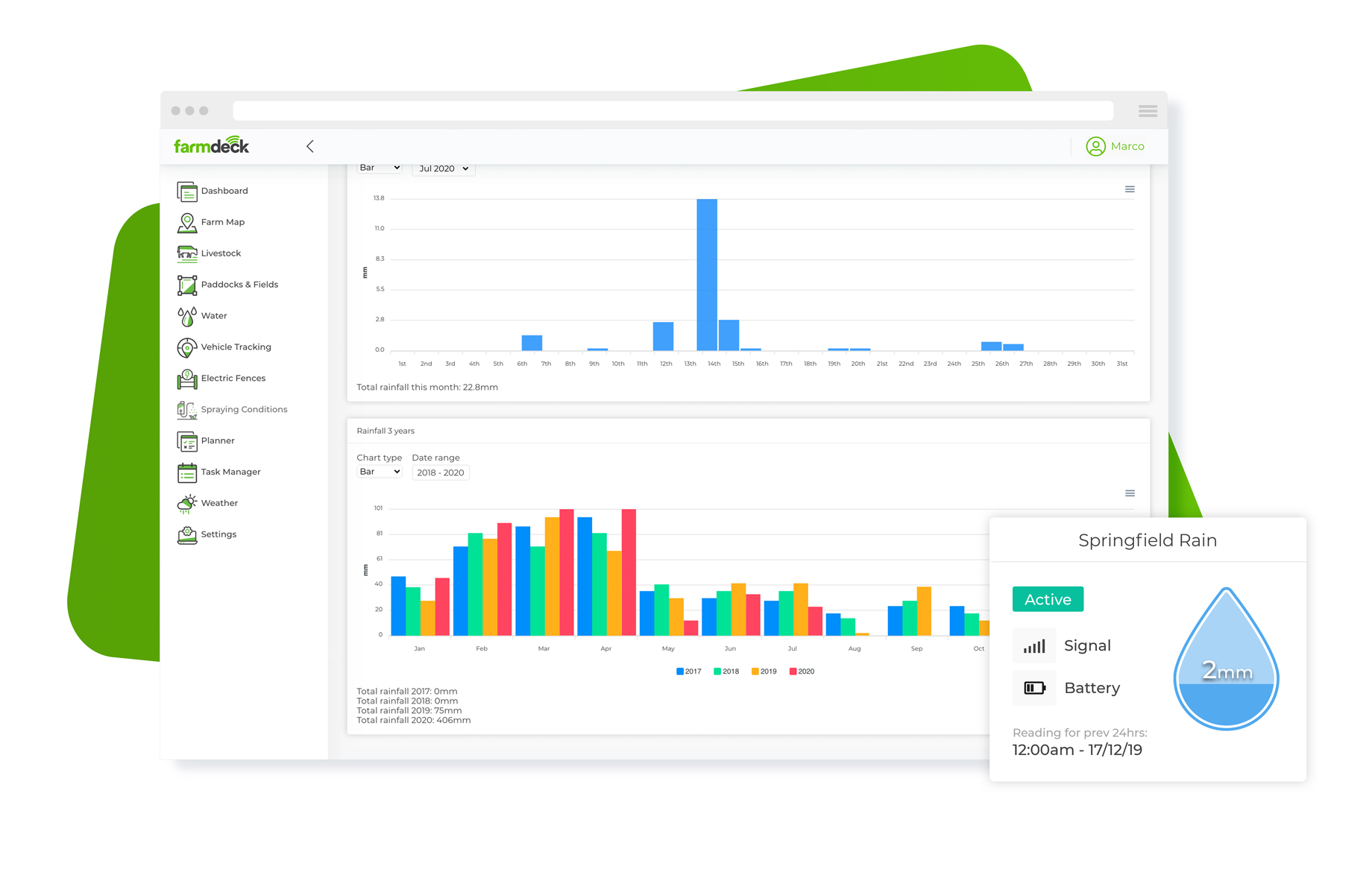Image resolution: width=1372 pixels, height=872 pixels.
Task: Expand the Bar chart type dropdown in Rainfall 3 years
Action: pos(380,472)
